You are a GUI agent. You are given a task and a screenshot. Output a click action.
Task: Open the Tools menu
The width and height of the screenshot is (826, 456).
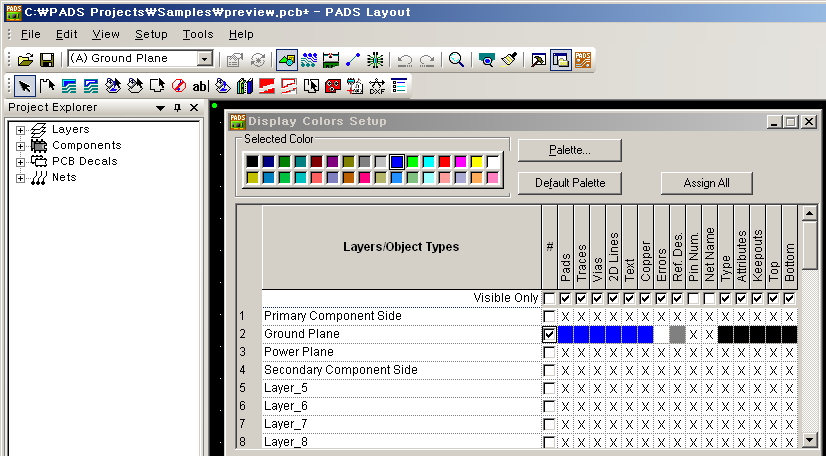[x=198, y=34]
